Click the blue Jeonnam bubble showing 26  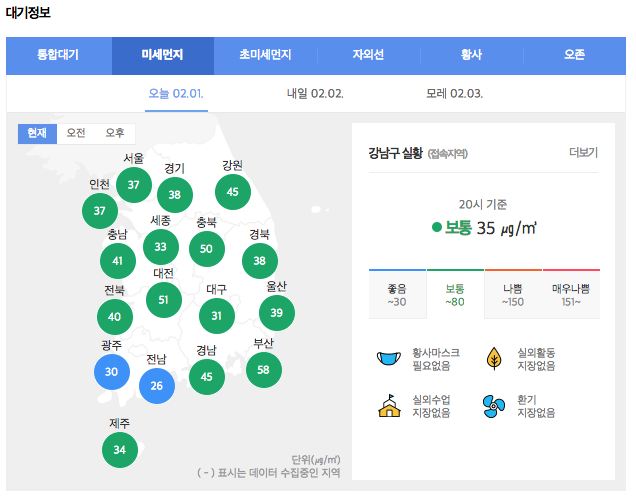pyautogui.click(x=156, y=386)
